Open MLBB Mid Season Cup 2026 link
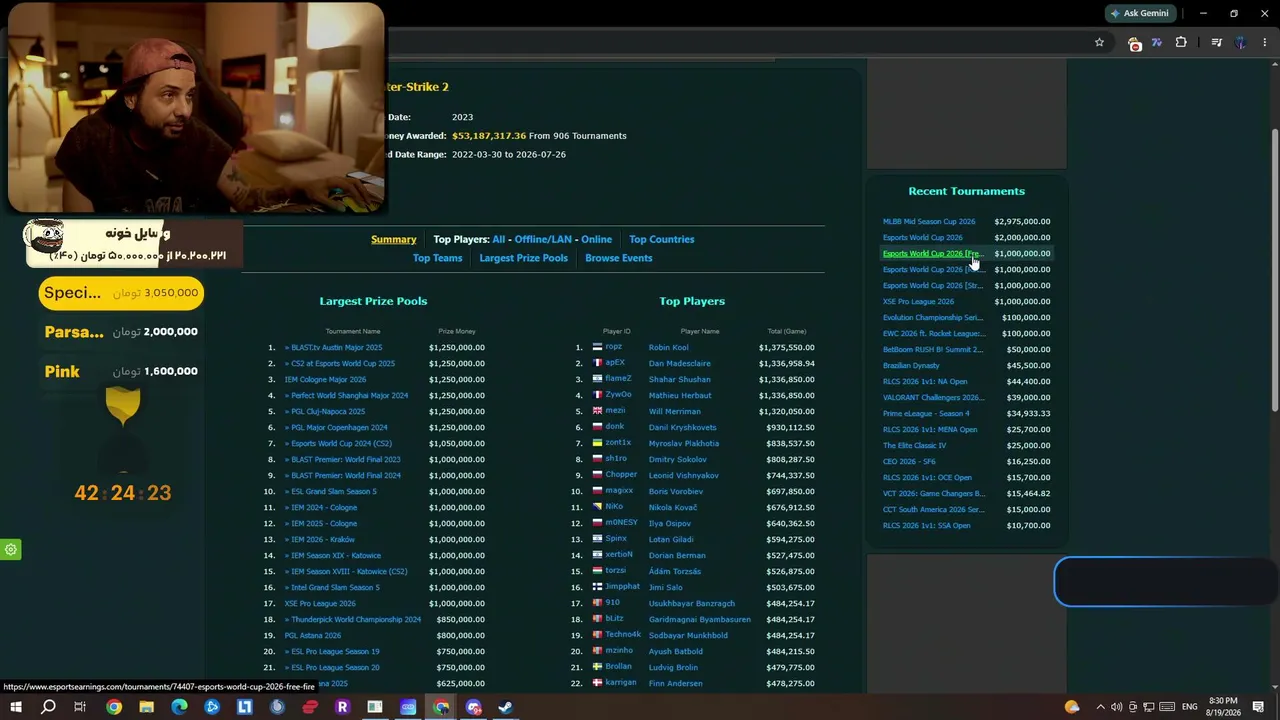 (929, 222)
